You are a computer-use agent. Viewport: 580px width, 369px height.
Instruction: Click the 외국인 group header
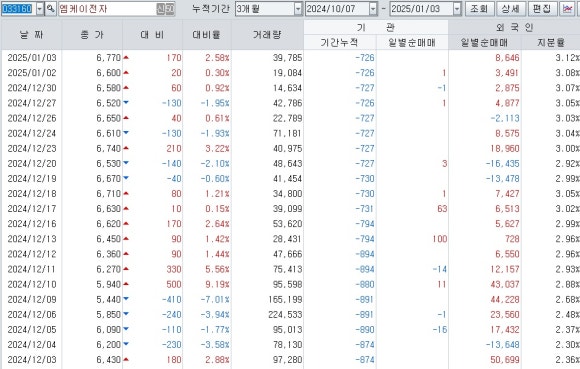point(514,27)
